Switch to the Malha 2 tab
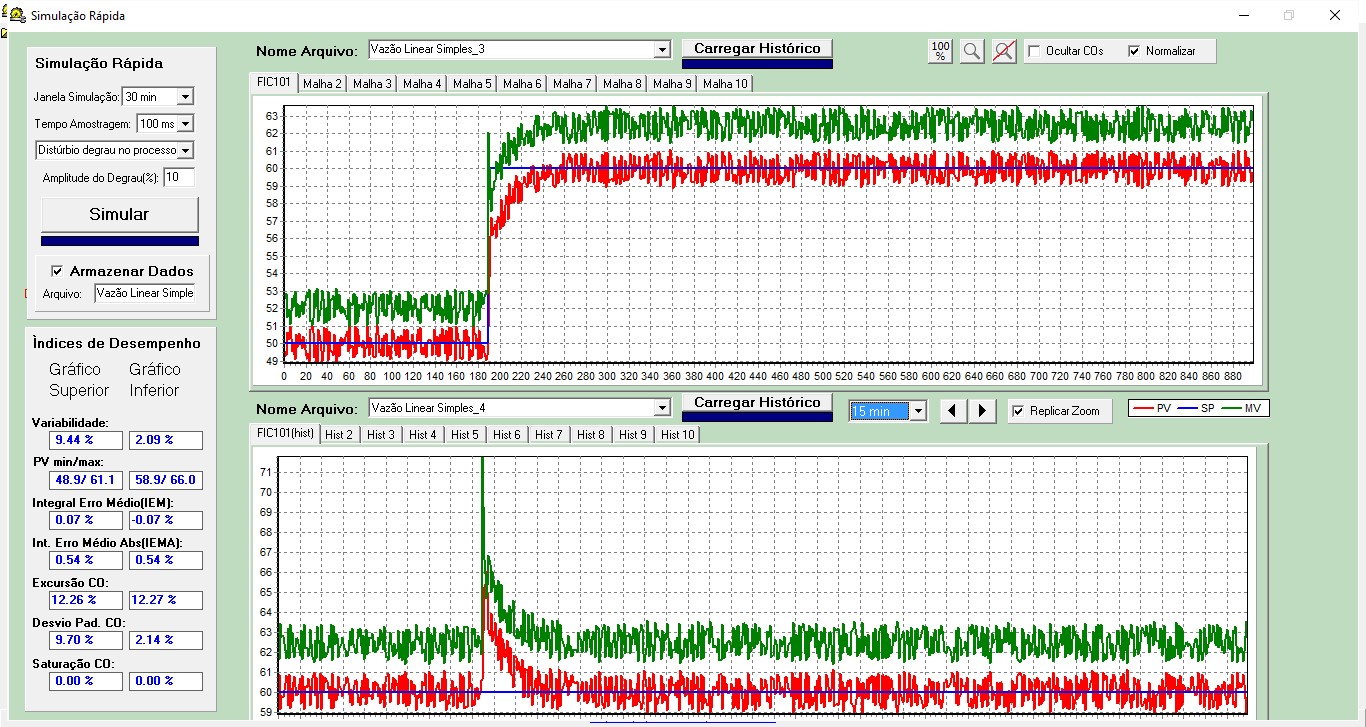This screenshot has width=1366, height=727. pyautogui.click(x=322, y=83)
